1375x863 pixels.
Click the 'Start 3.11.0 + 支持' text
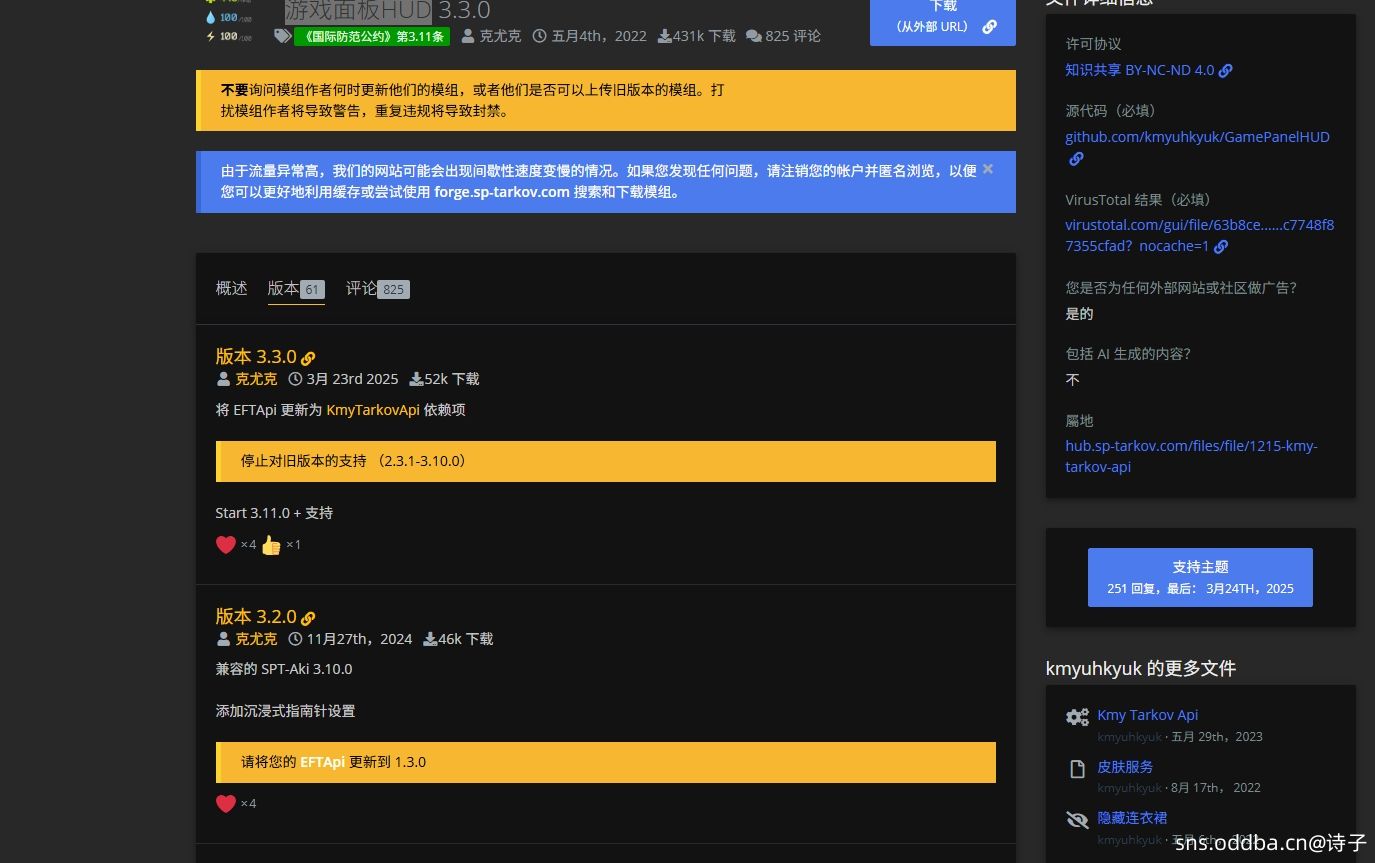274,513
